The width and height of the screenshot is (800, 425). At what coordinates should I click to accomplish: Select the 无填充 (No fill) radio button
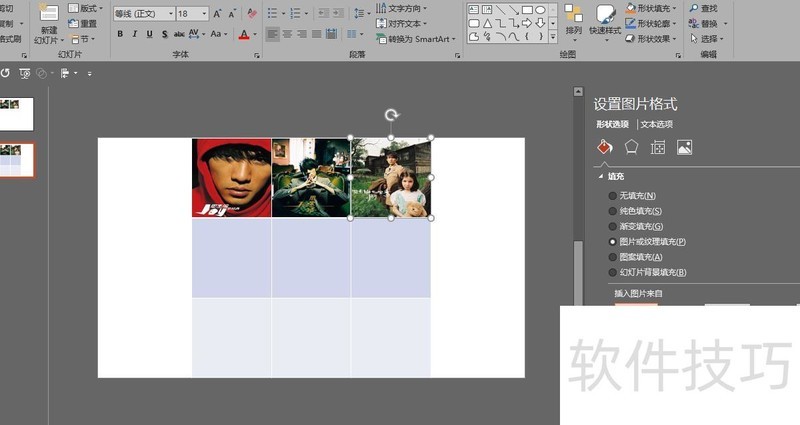(613, 196)
